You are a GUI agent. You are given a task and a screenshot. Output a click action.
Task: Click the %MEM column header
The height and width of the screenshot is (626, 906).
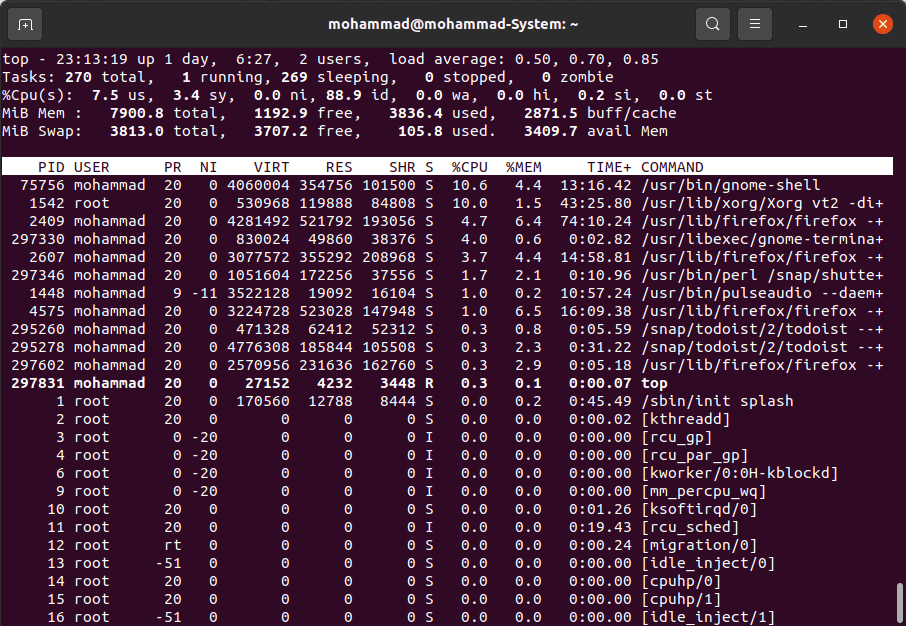(523, 167)
